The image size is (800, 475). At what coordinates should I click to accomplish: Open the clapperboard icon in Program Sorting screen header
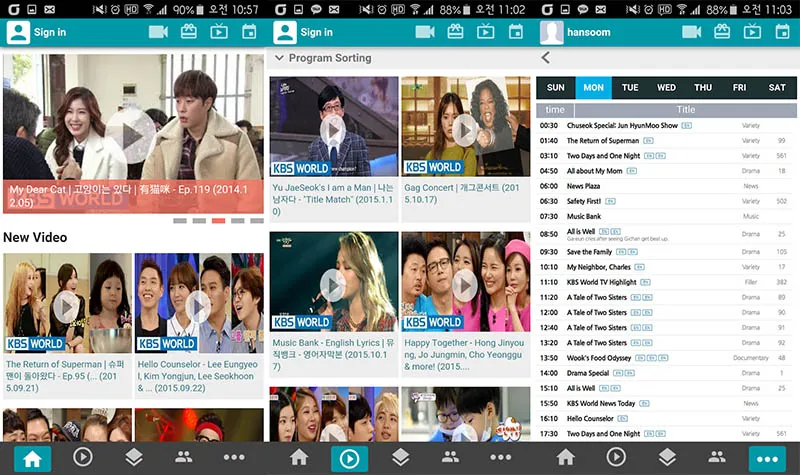pyautogui.click(x=455, y=32)
